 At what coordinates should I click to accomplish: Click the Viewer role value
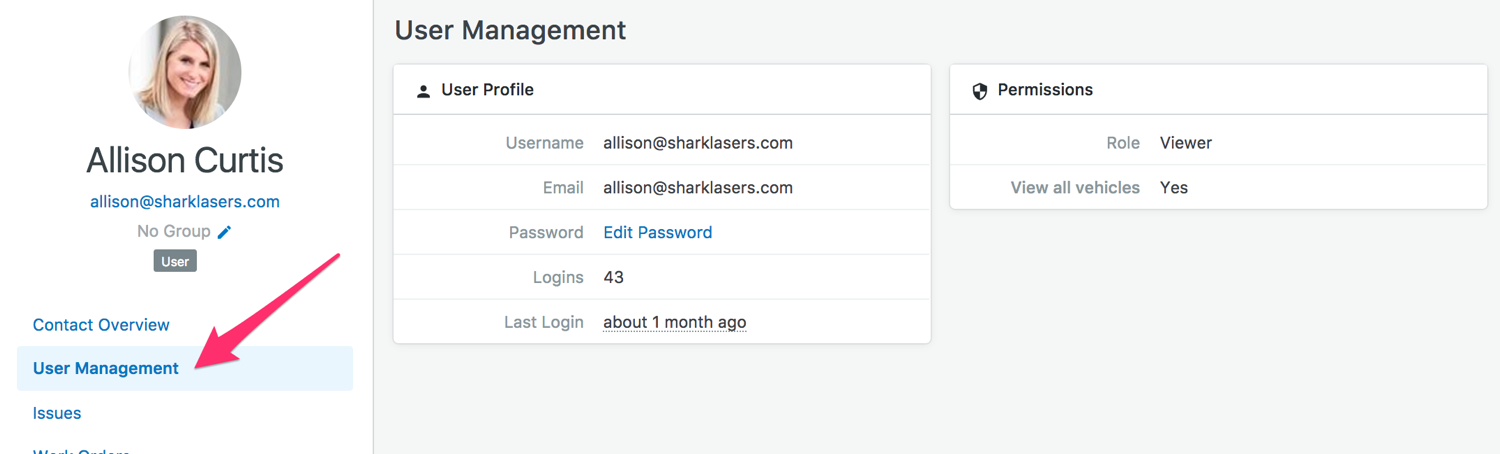pos(1185,143)
